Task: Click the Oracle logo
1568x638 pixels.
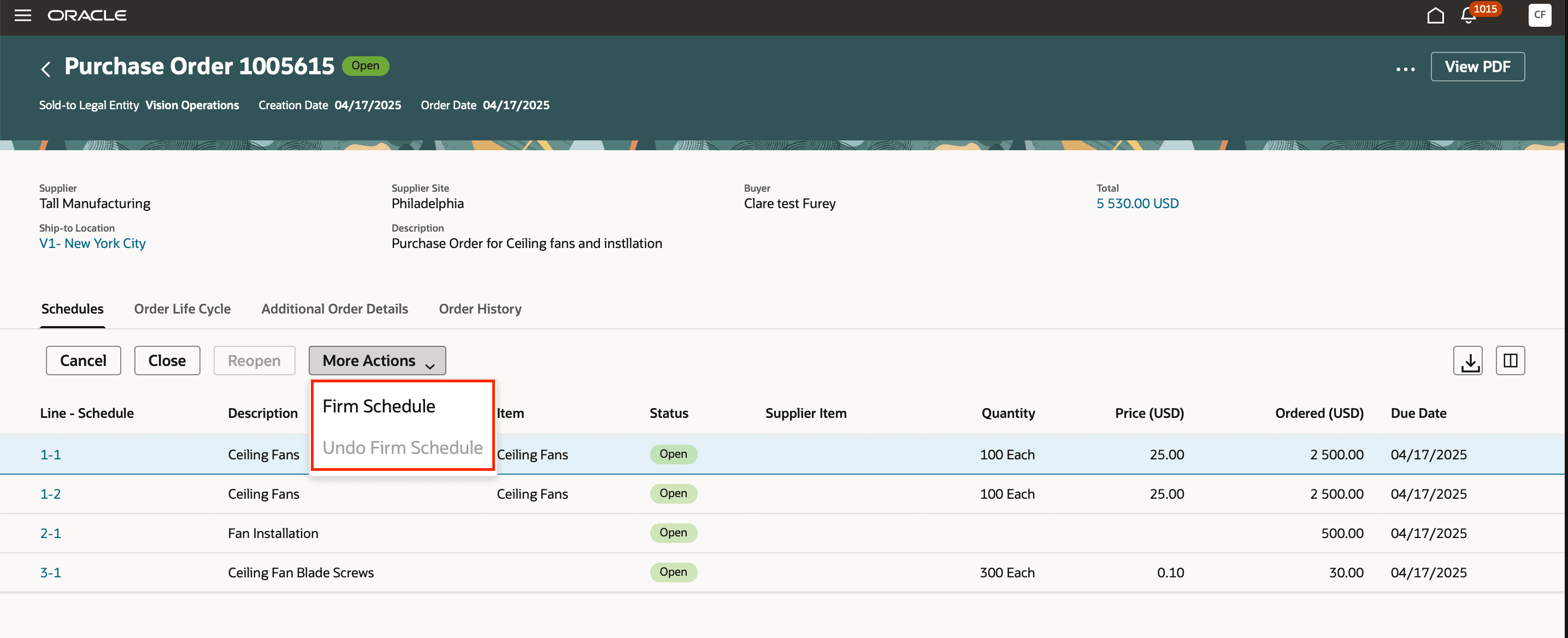Action: pyautogui.click(x=87, y=16)
